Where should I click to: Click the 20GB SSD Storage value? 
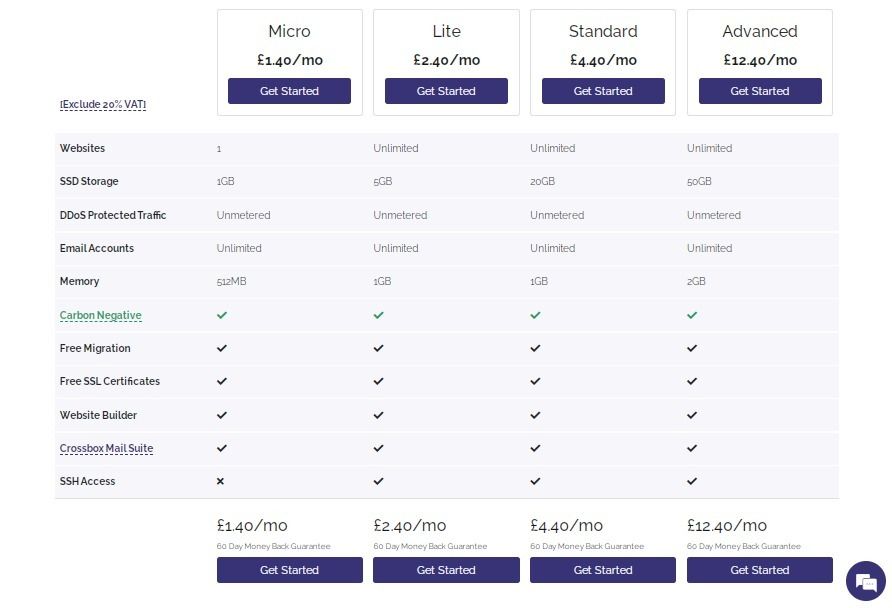click(x=543, y=181)
